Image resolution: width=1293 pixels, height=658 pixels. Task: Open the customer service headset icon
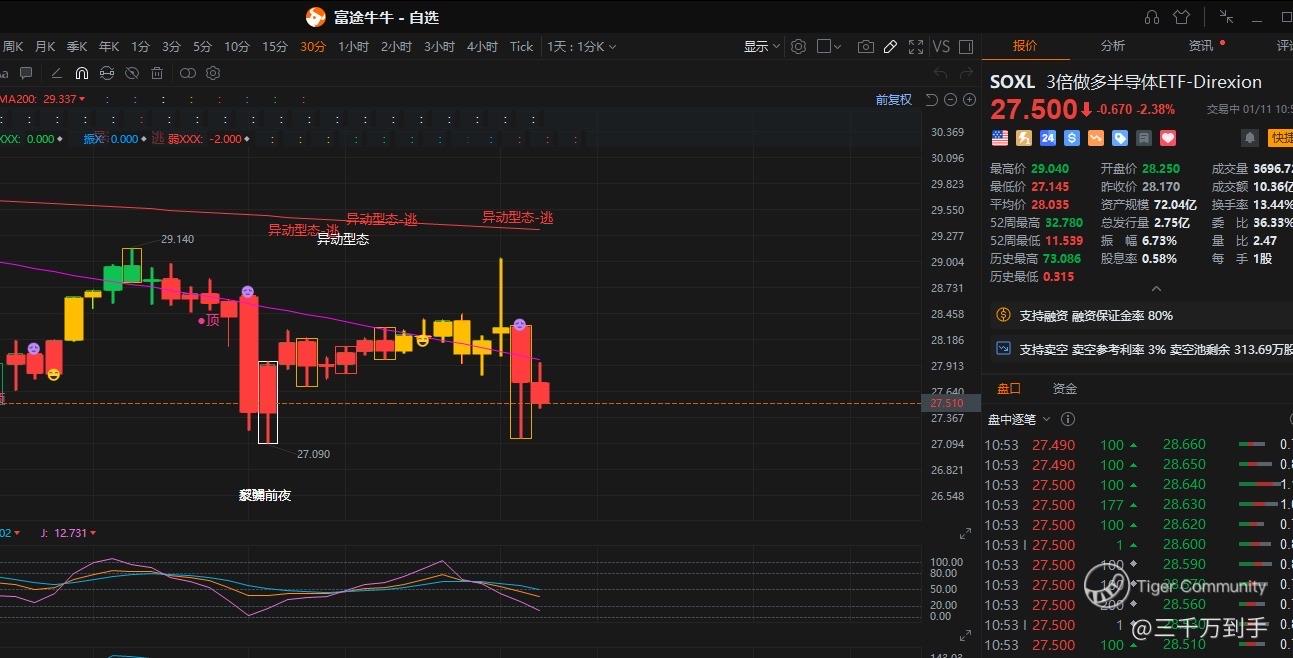click(x=1152, y=17)
